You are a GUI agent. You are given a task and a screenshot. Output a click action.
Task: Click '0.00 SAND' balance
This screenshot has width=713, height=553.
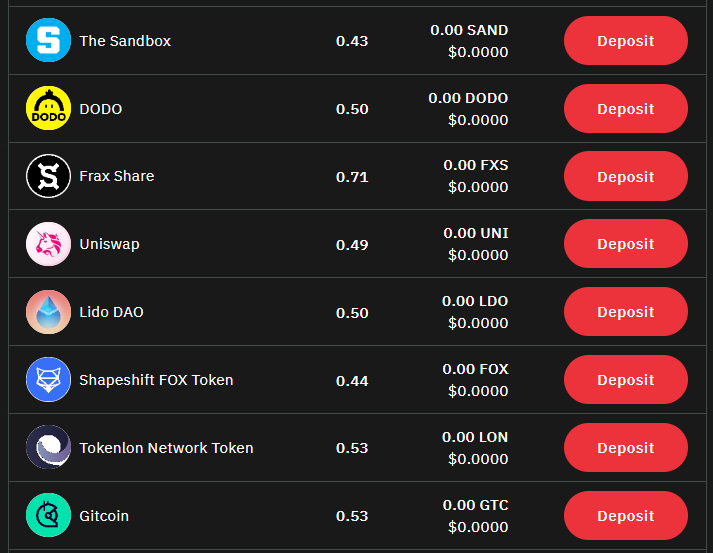click(x=469, y=30)
